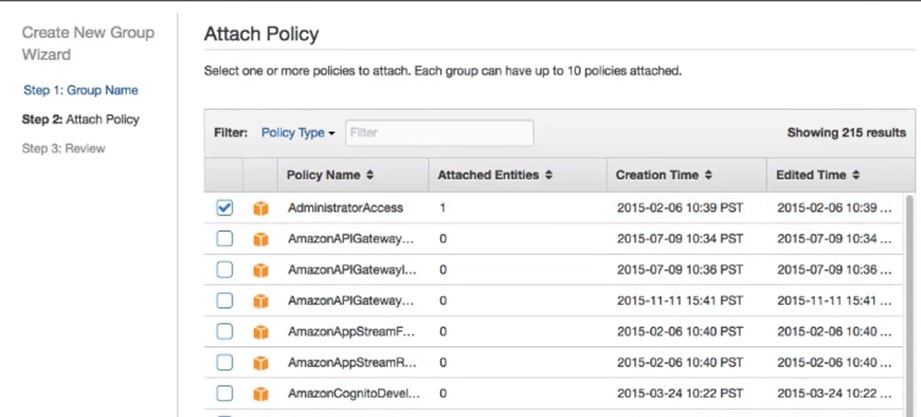This screenshot has height=417, width=921.
Task: Click the AmazonAppStreamR… policy icon
Action: point(260,363)
